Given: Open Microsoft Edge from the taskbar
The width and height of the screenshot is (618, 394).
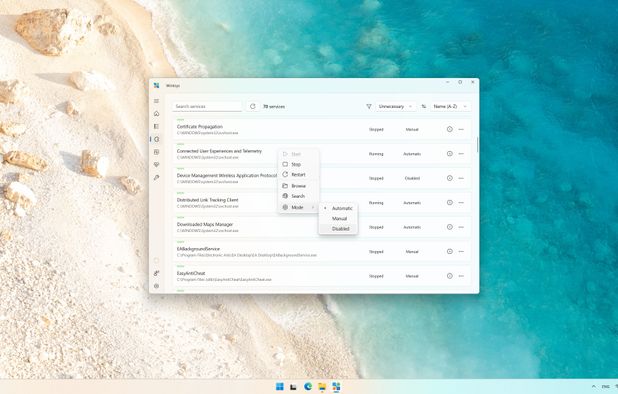Looking at the screenshot, I should pyautogui.click(x=308, y=387).
